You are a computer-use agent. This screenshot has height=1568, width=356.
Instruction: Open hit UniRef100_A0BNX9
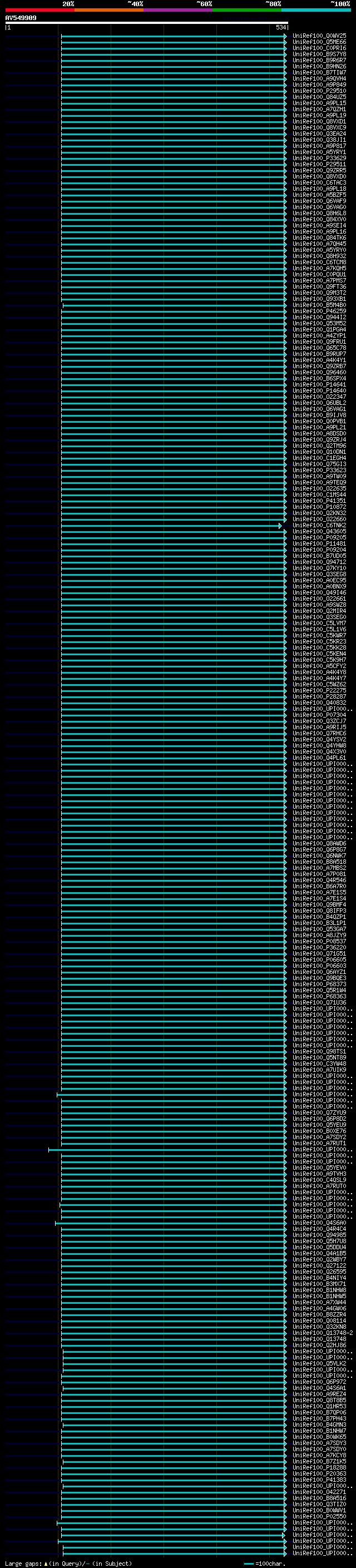(319, 587)
